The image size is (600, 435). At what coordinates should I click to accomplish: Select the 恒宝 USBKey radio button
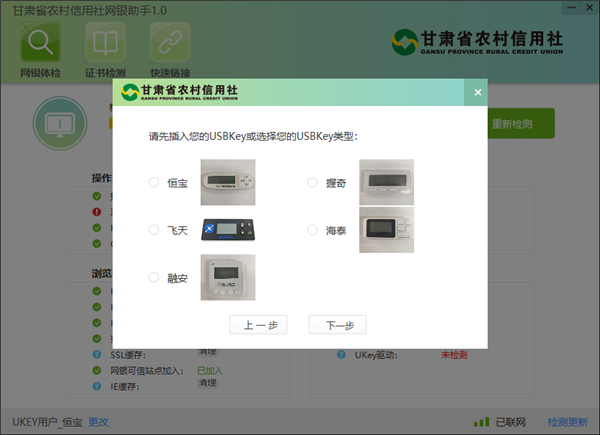coord(154,182)
